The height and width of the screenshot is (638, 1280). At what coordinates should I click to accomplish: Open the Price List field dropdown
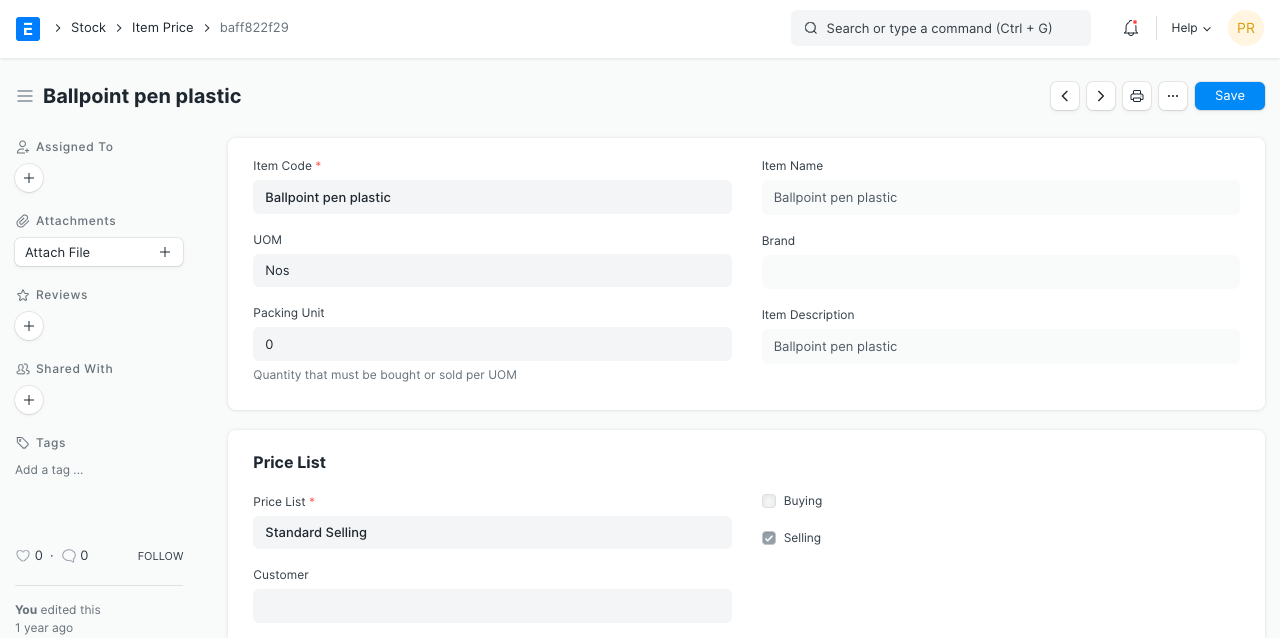tap(492, 532)
